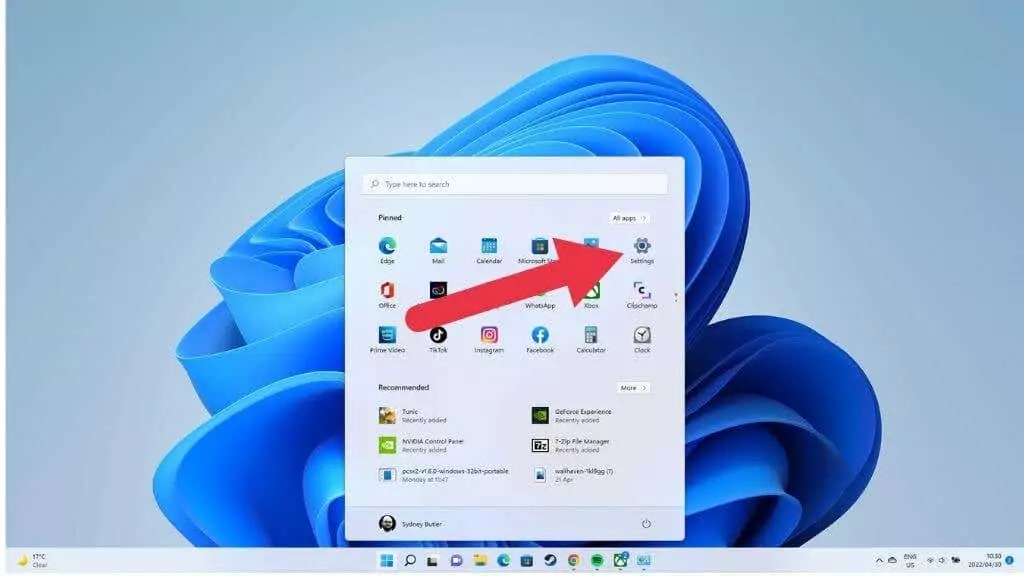Open the network Wi-Fi tray icon
This screenshot has width=1024, height=576.
pos(930,560)
